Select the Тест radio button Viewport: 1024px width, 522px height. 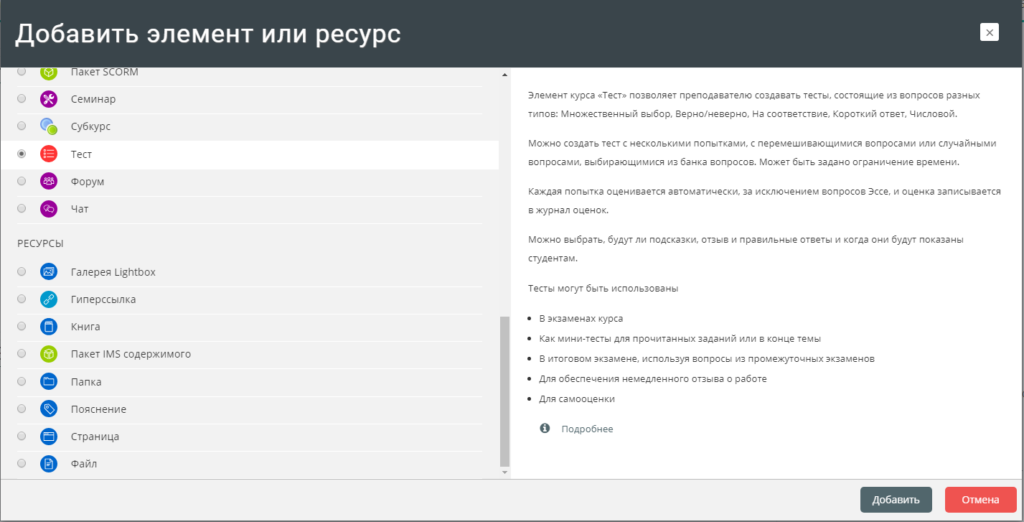pyautogui.click(x=22, y=154)
